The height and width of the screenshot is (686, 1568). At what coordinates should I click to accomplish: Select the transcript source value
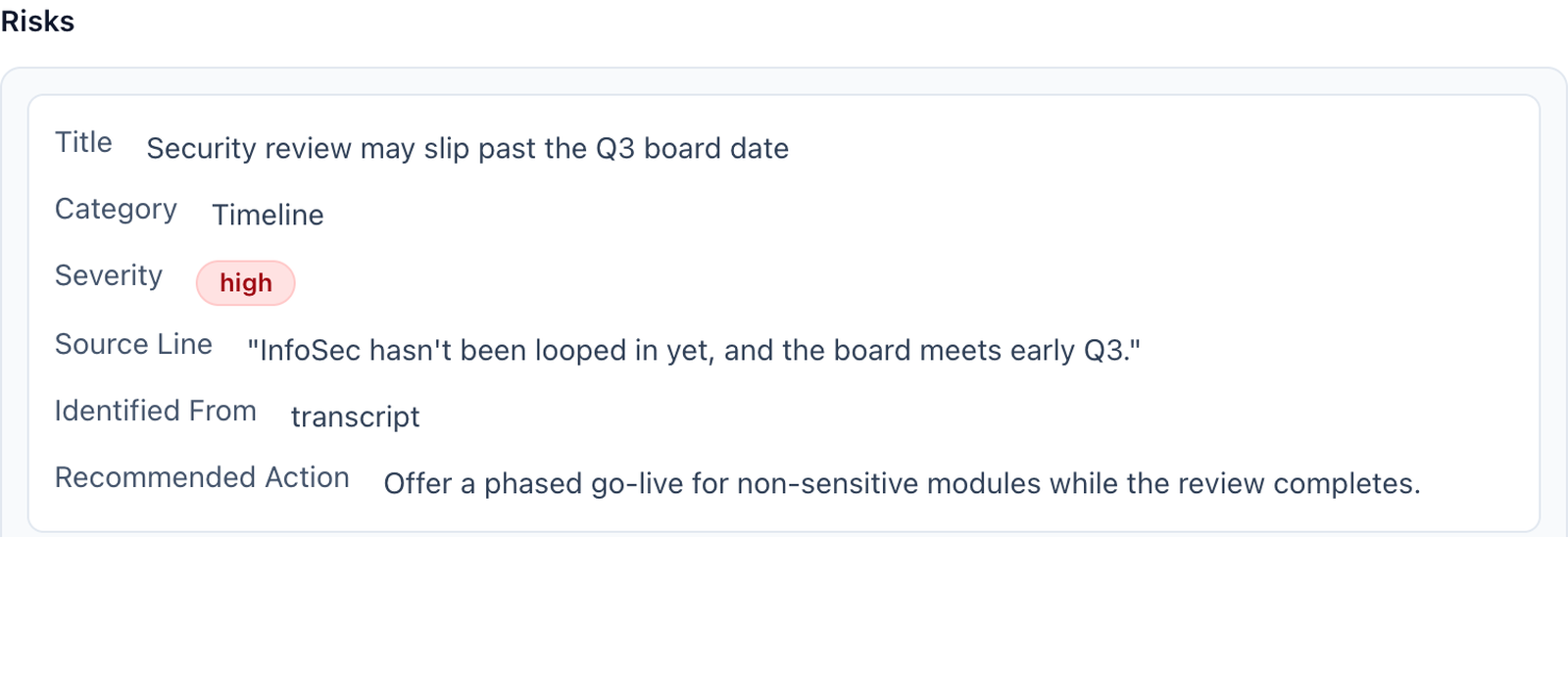pyautogui.click(x=355, y=416)
